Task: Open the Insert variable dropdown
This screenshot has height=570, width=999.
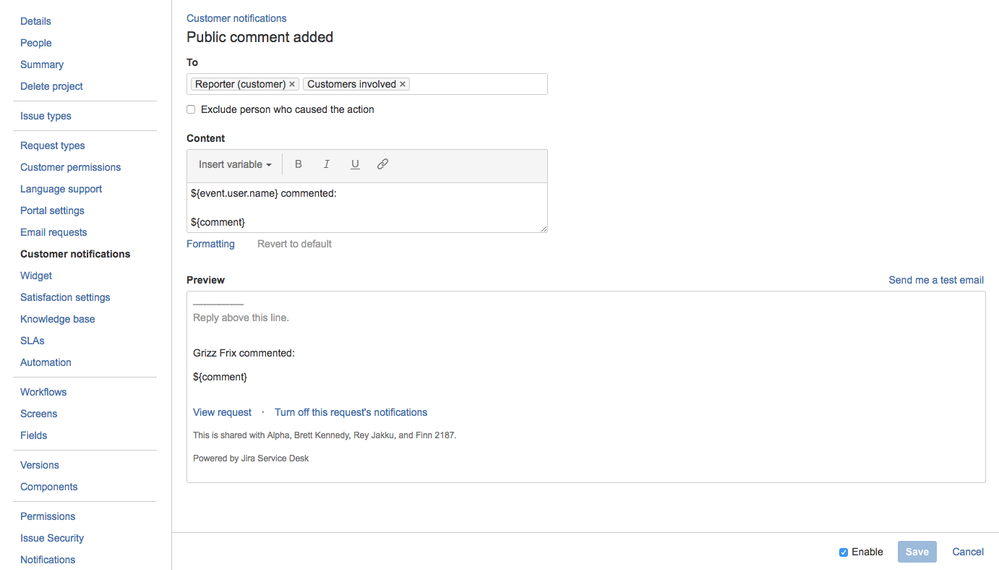Action: tap(235, 164)
